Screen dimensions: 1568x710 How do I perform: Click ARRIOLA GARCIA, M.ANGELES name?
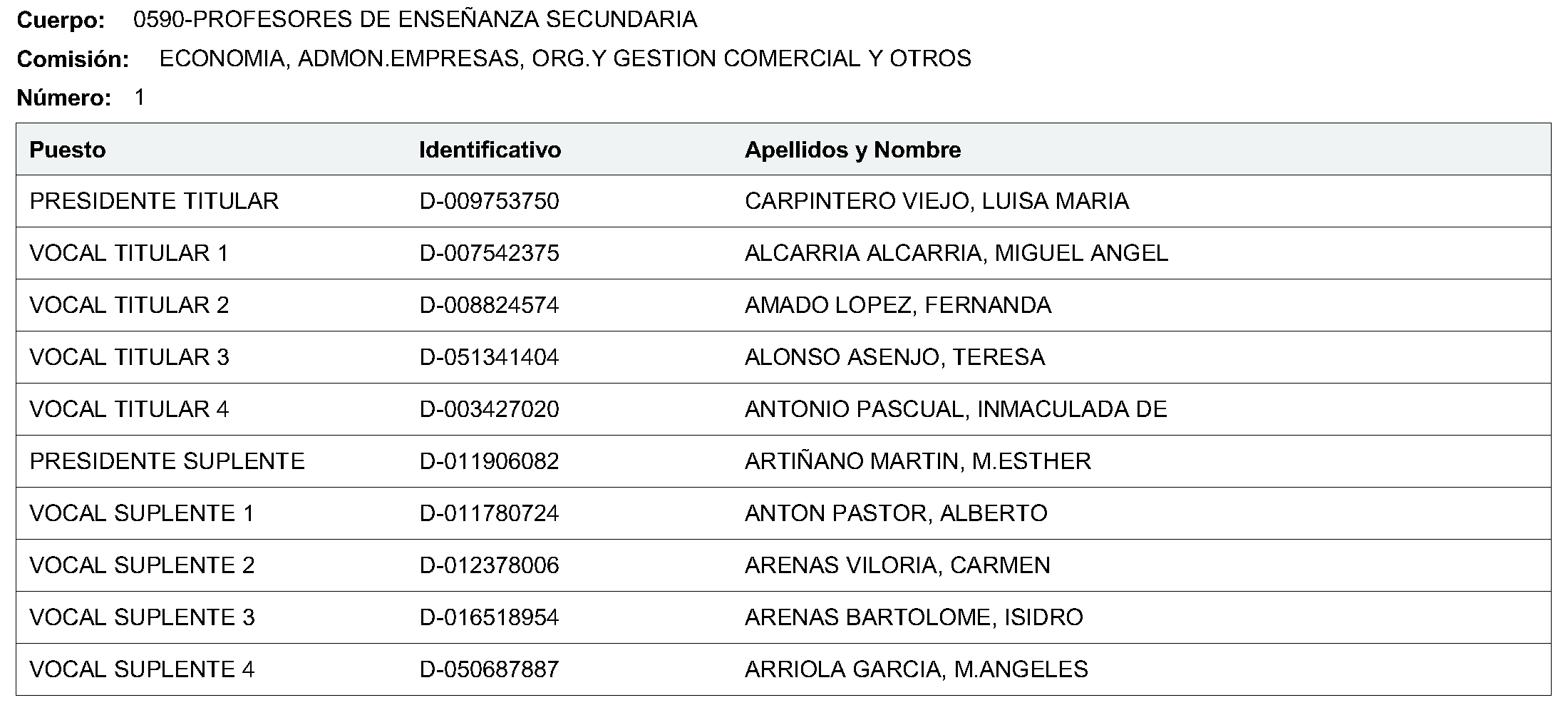tap(917, 669)
